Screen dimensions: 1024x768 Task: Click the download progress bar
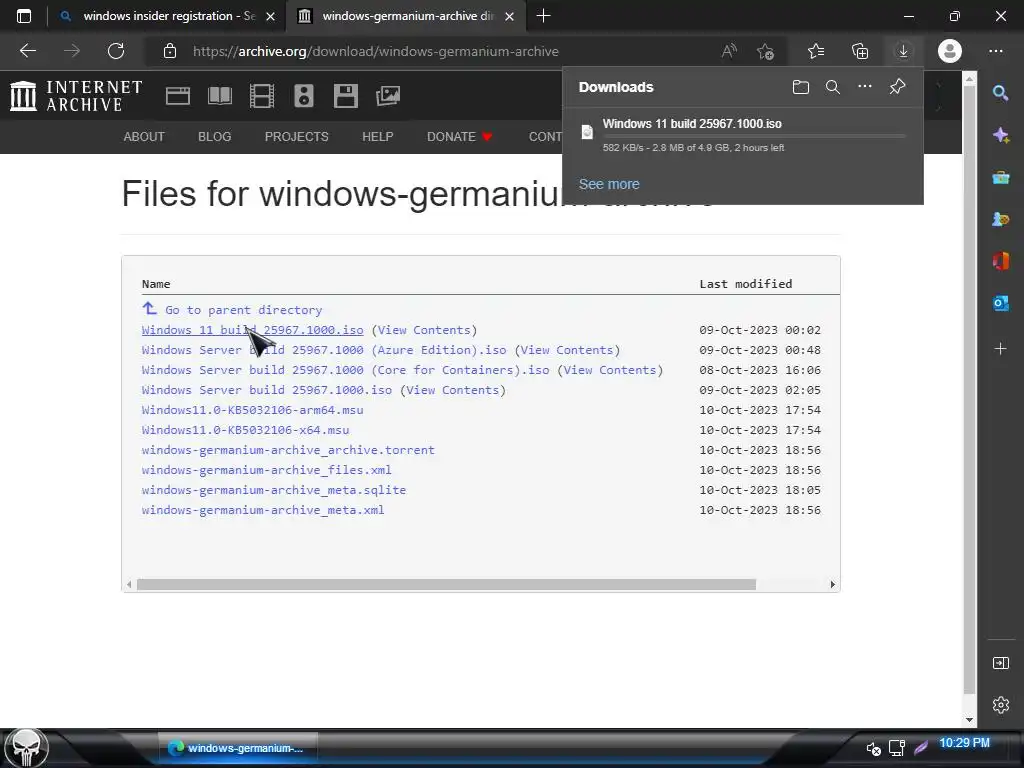pyautogui.click(x=754, y=136)
